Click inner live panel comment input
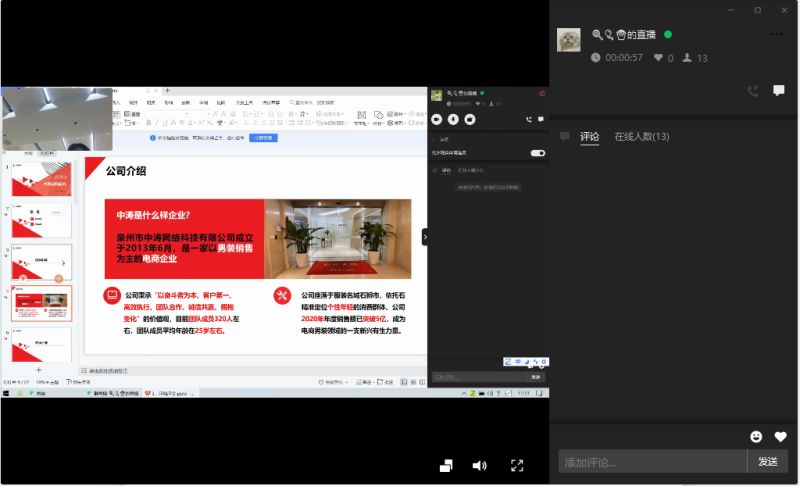This screenshot has height=486, width=800. coord(479,377)
